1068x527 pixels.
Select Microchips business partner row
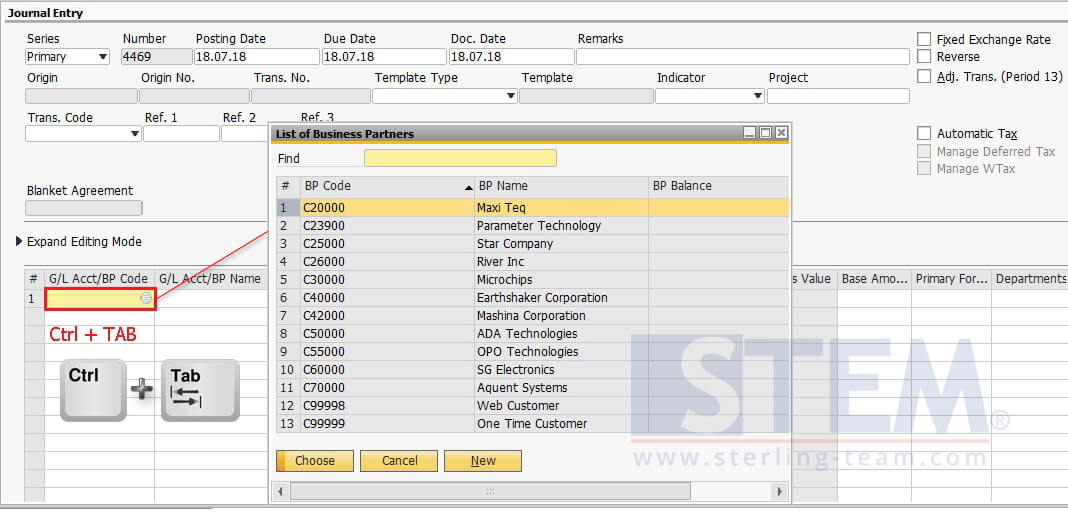click(533, 280)
